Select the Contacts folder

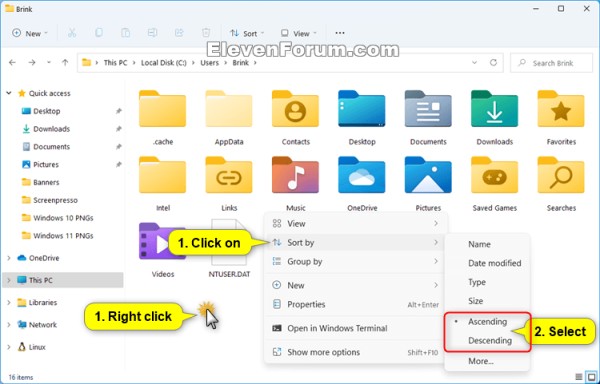(295, 118)
